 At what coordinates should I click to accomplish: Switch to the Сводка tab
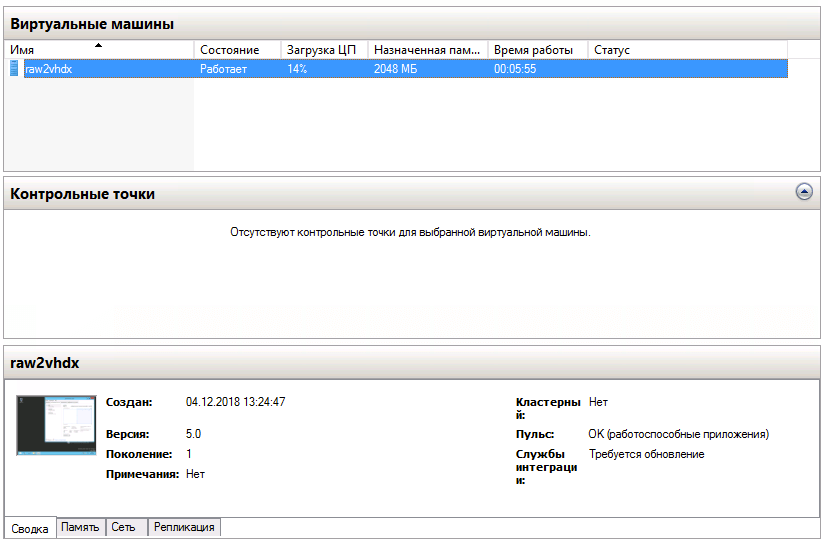click(29, 529)
